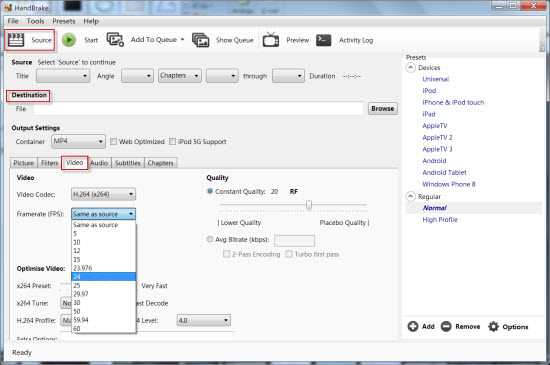
Task: Enable the Web Optimized checkbox
Action: tap(113, 142)
